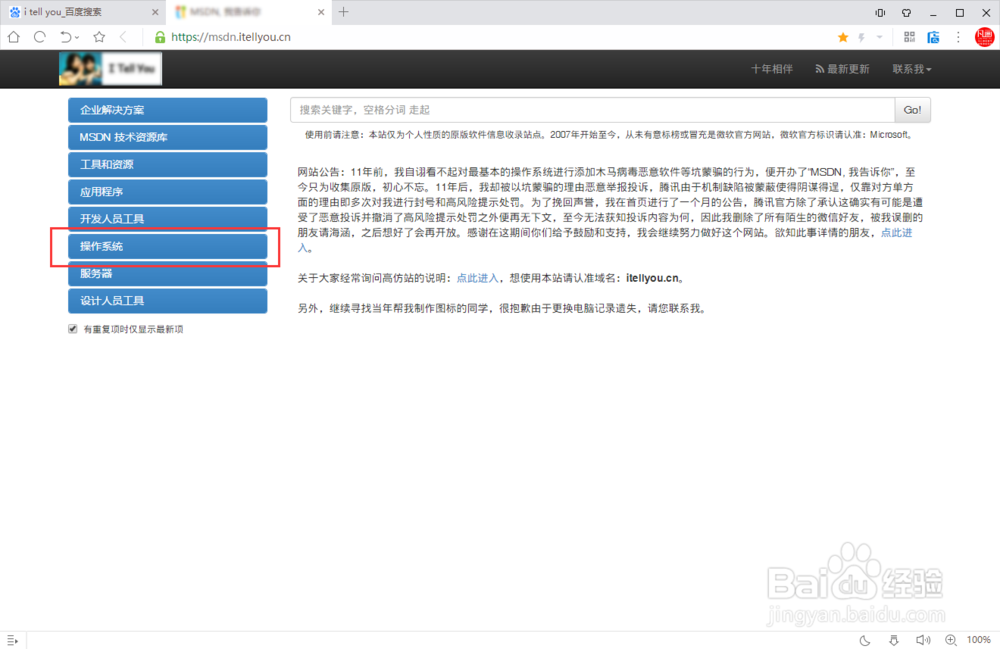Click the browser home icon
1000x649 pixels.
point(13,37)
